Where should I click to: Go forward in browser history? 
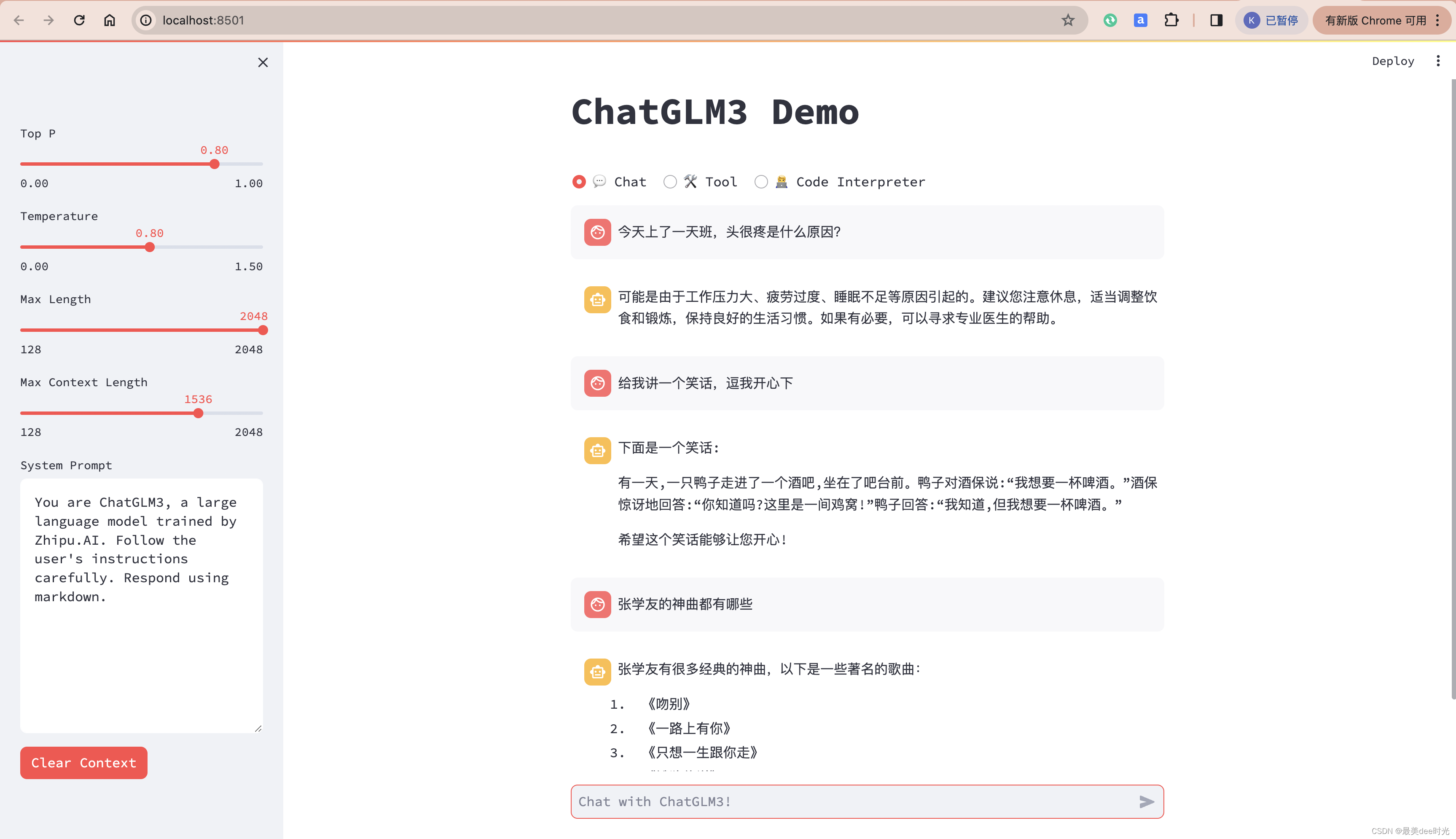point(49,20)
